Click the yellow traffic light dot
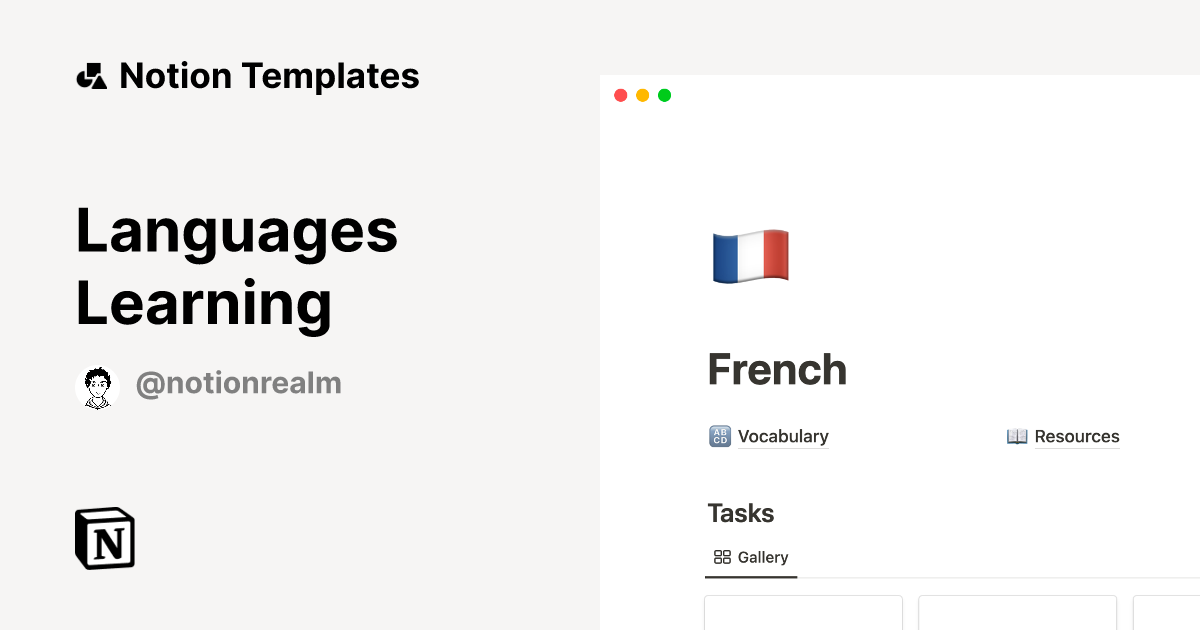The image size is (1200, 630). 642,95
